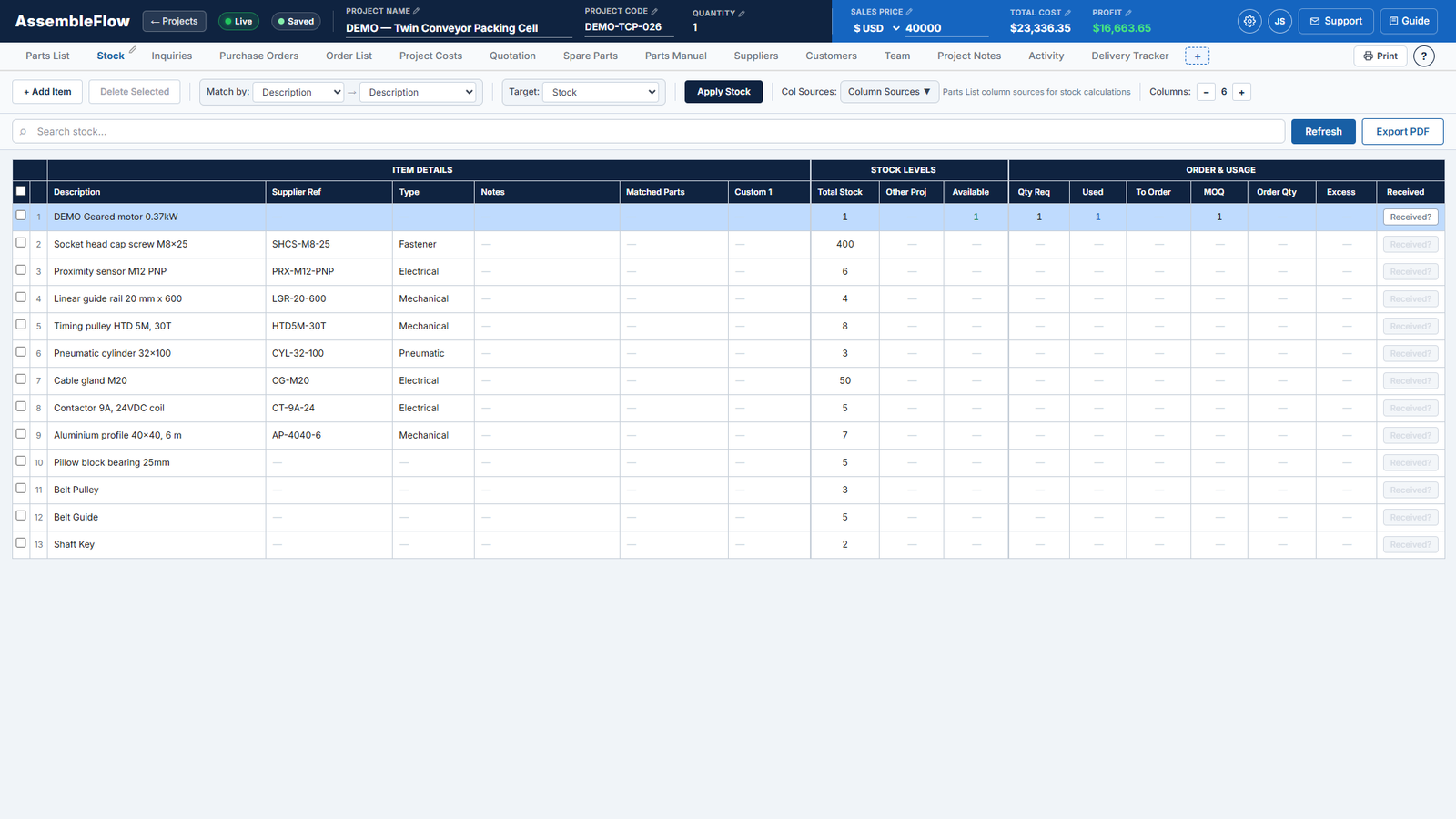Edit the DEMO-TCP-026 project code field
Image resolution: width=1456 pixels, height=819 pixels.
pos(629,27)
